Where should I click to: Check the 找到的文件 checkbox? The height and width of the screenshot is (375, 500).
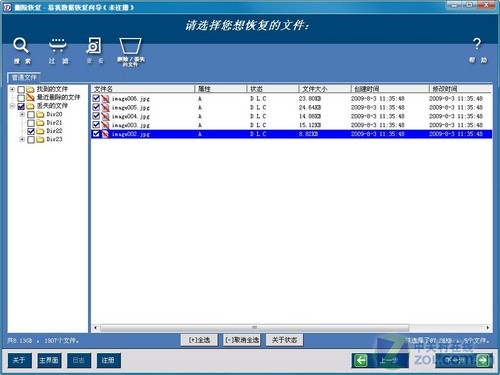tap(21, 90)
